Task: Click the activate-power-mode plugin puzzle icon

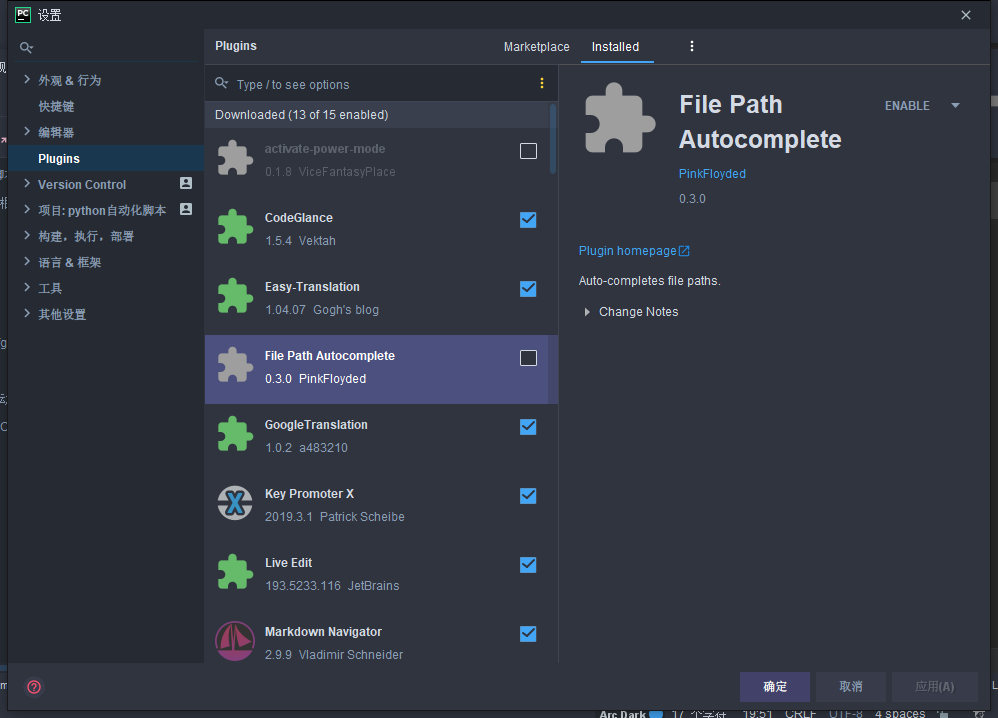Action: (x=235, y=158)
